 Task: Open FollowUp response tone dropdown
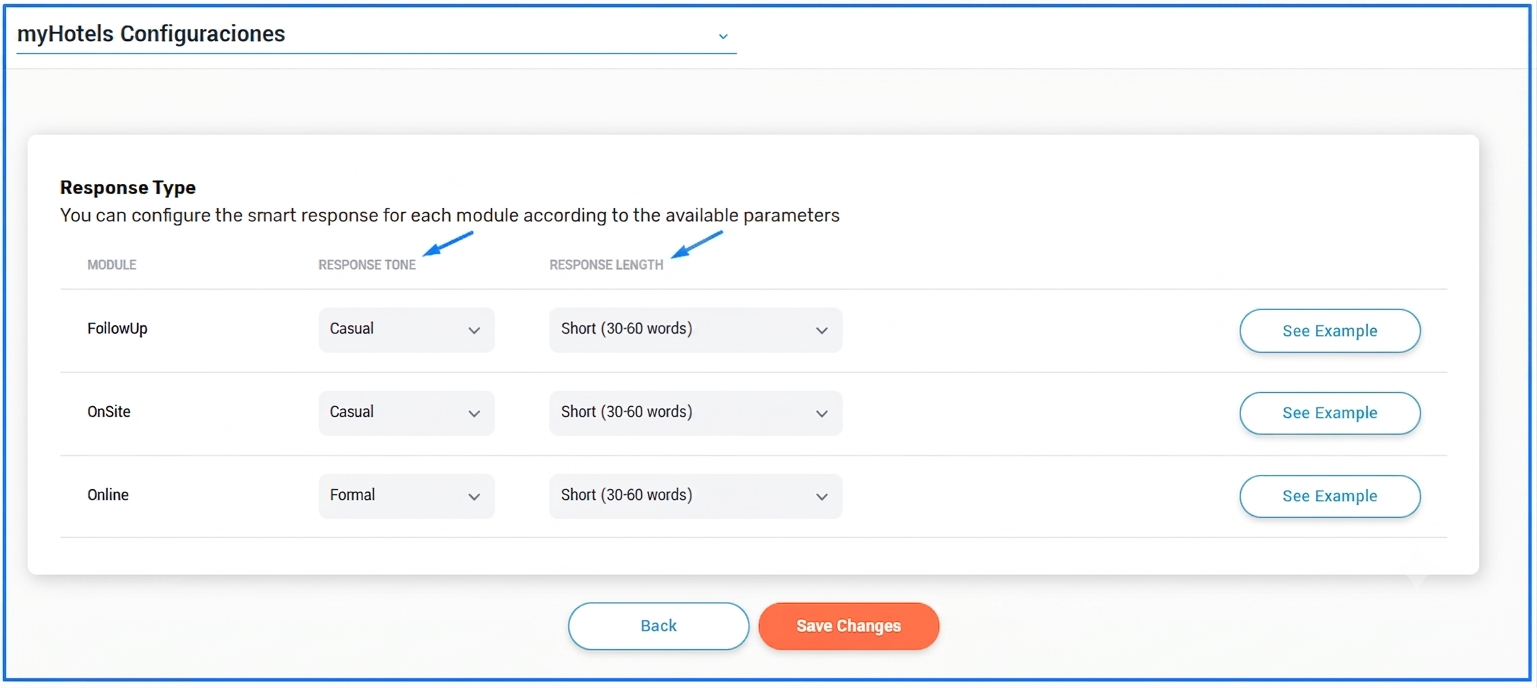coord(406,330)
